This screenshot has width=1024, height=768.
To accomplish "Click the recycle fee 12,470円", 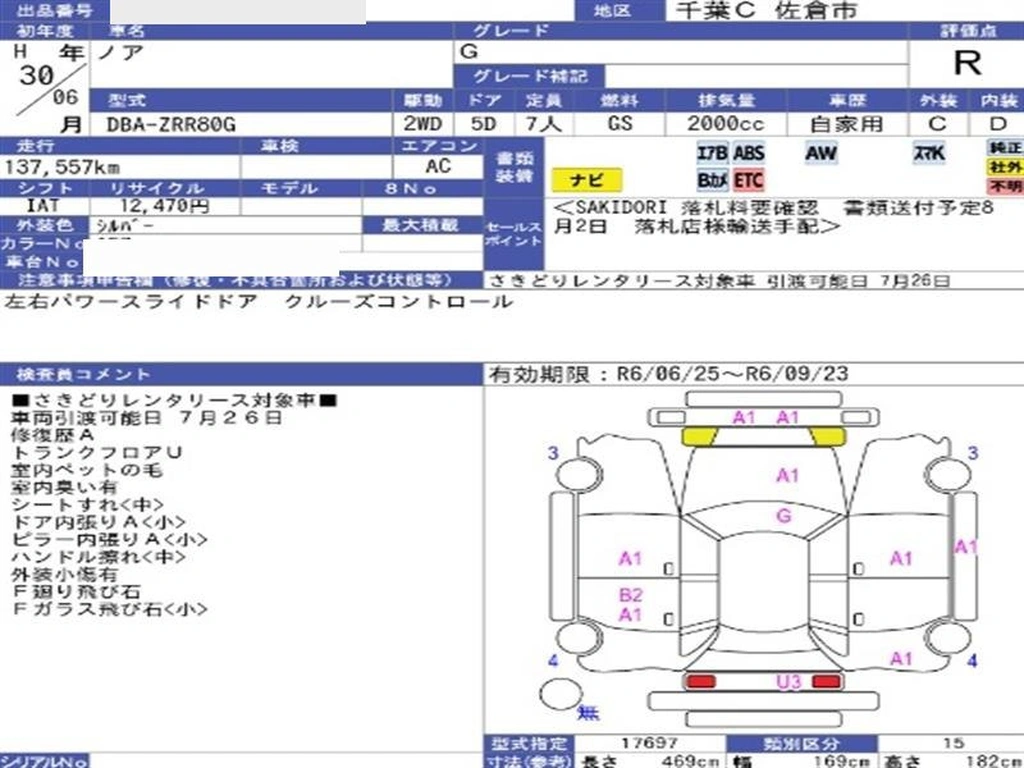I will (x=158, y=206).
